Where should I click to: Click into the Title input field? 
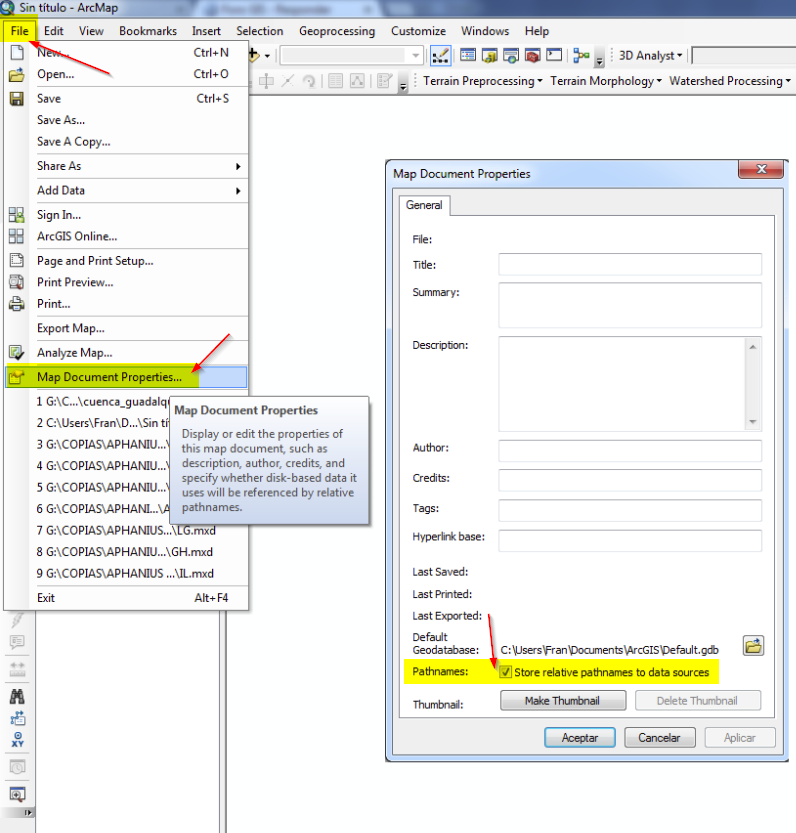pos(630,265)
